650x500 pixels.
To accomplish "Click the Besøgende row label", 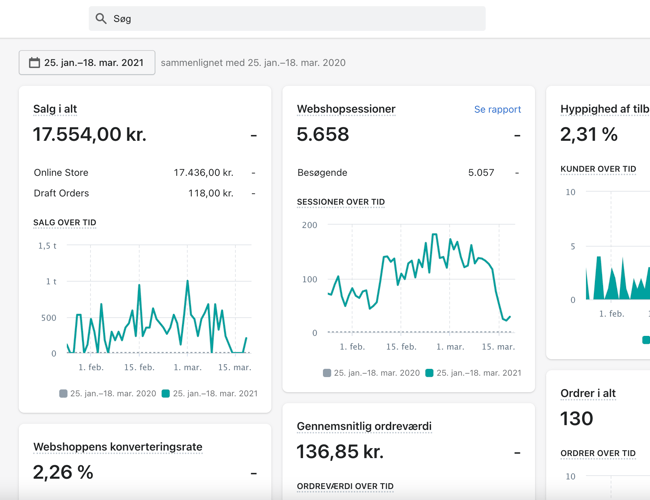I will click(322, 172).
